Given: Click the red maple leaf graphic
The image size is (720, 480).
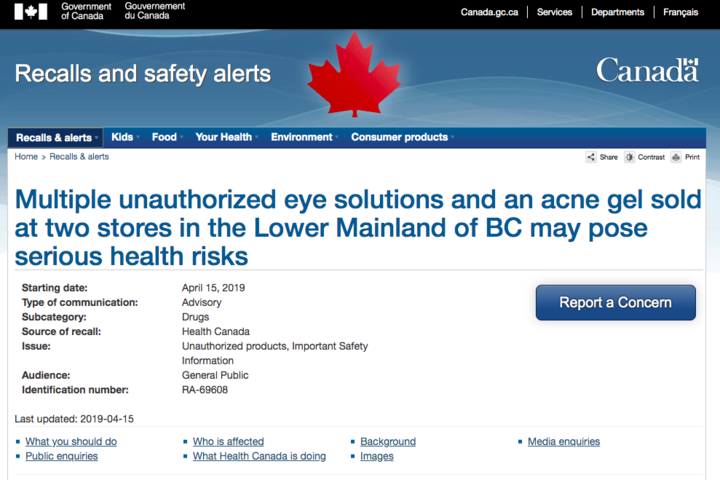Looking at the screenshot, I should pyautogui.click(x=354, y=74).
